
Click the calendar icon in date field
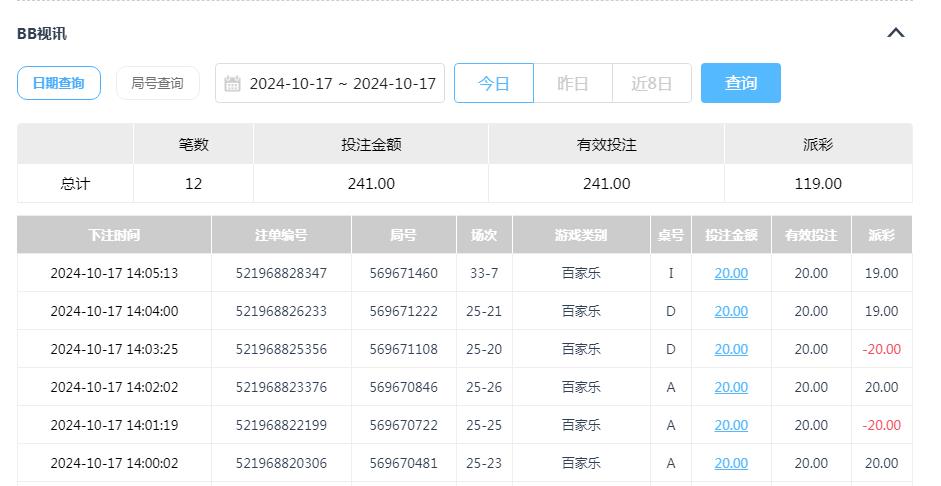pyautogui.click(x=232, y=83)
